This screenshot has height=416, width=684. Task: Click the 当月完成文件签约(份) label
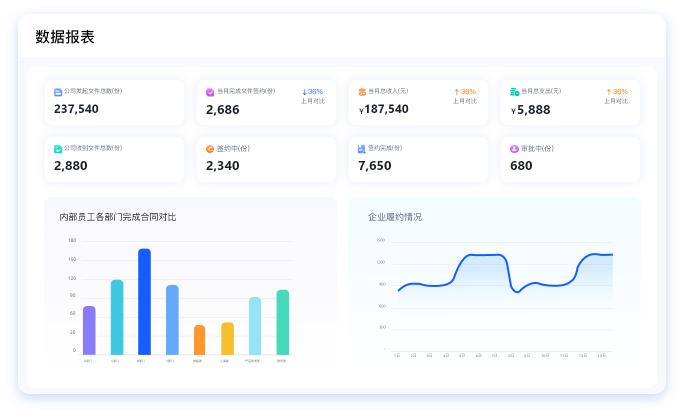(x=246, y=91)
